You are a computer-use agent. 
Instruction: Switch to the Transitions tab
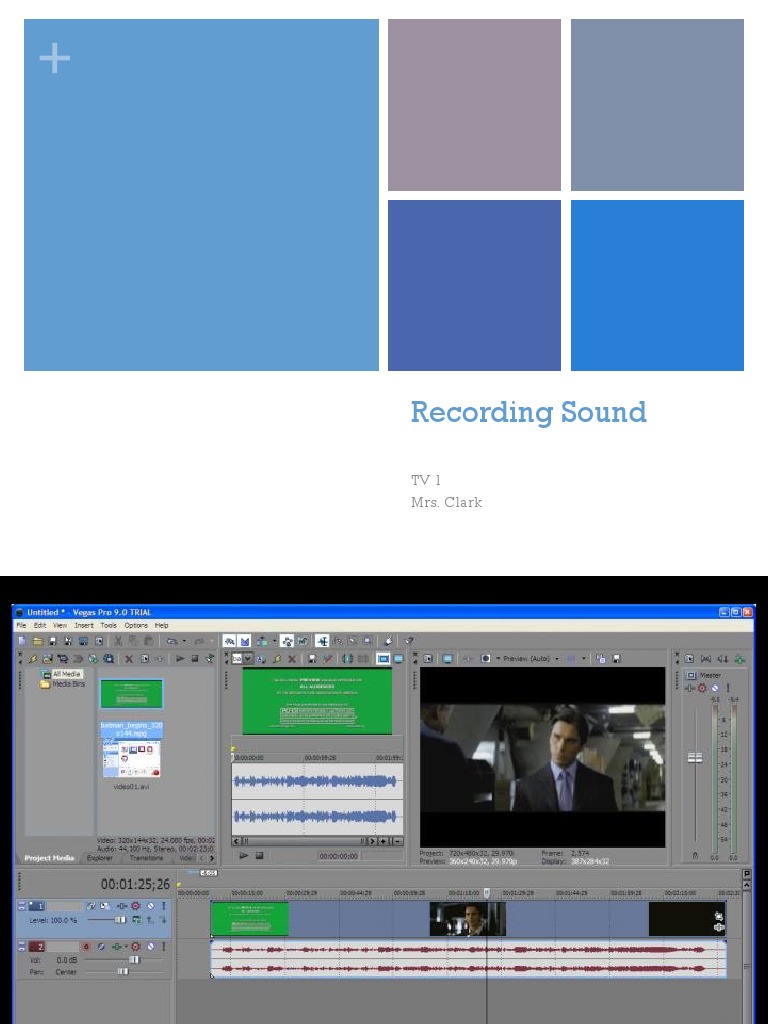coord(146,857)
